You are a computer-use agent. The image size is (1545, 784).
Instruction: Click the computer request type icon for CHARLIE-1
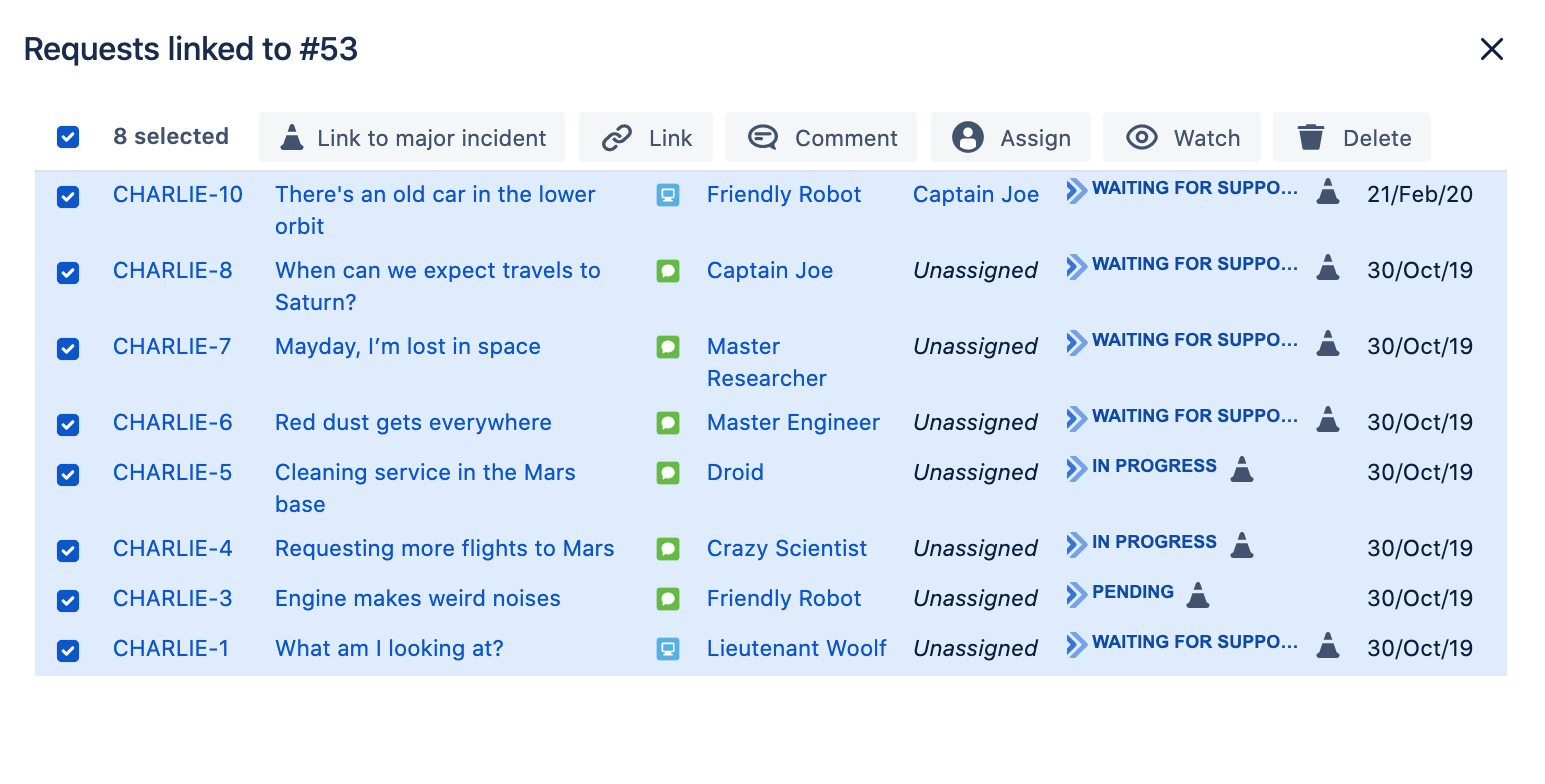[668, 649]
